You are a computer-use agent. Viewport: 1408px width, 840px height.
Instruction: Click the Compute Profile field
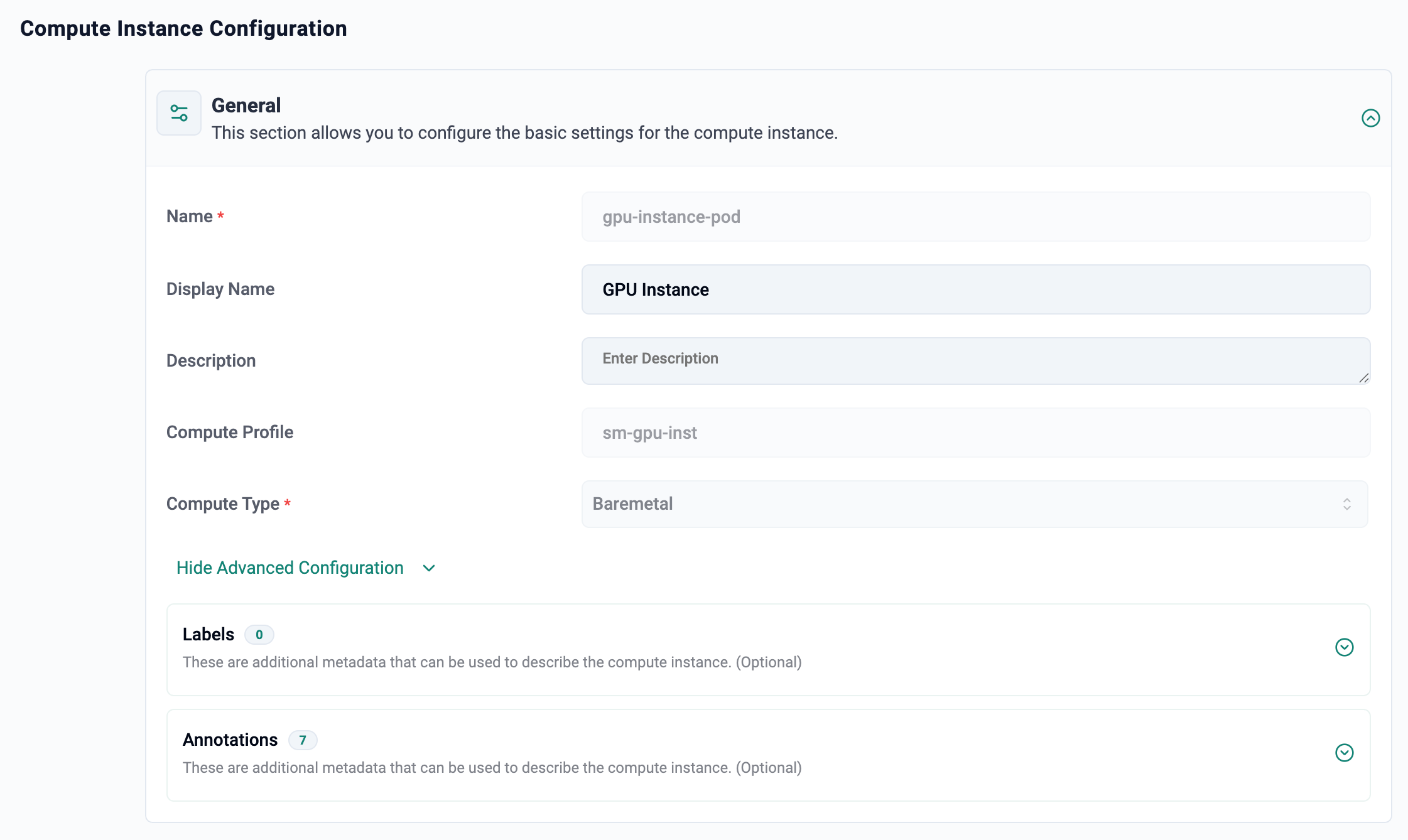(x=975, y=432)
